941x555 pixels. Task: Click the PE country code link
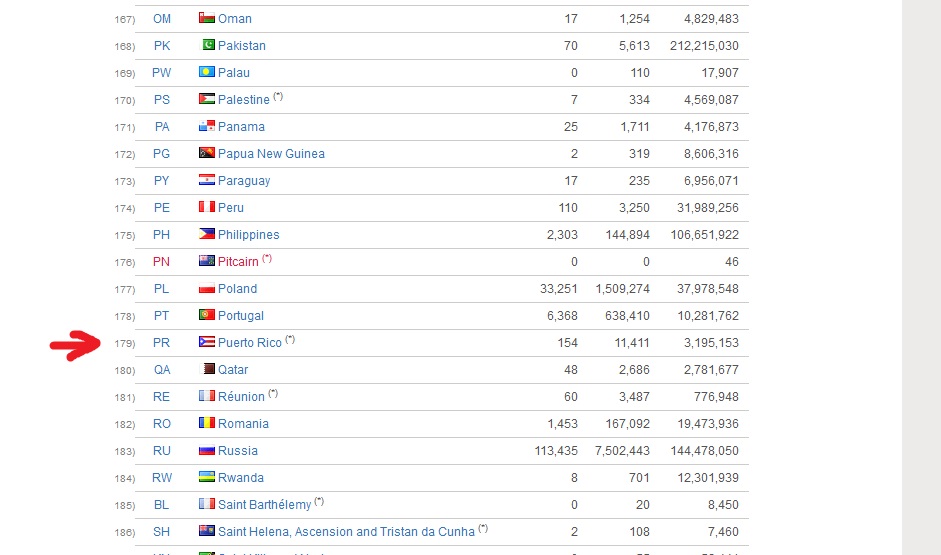pyautogui.click(x=162, y=208)
